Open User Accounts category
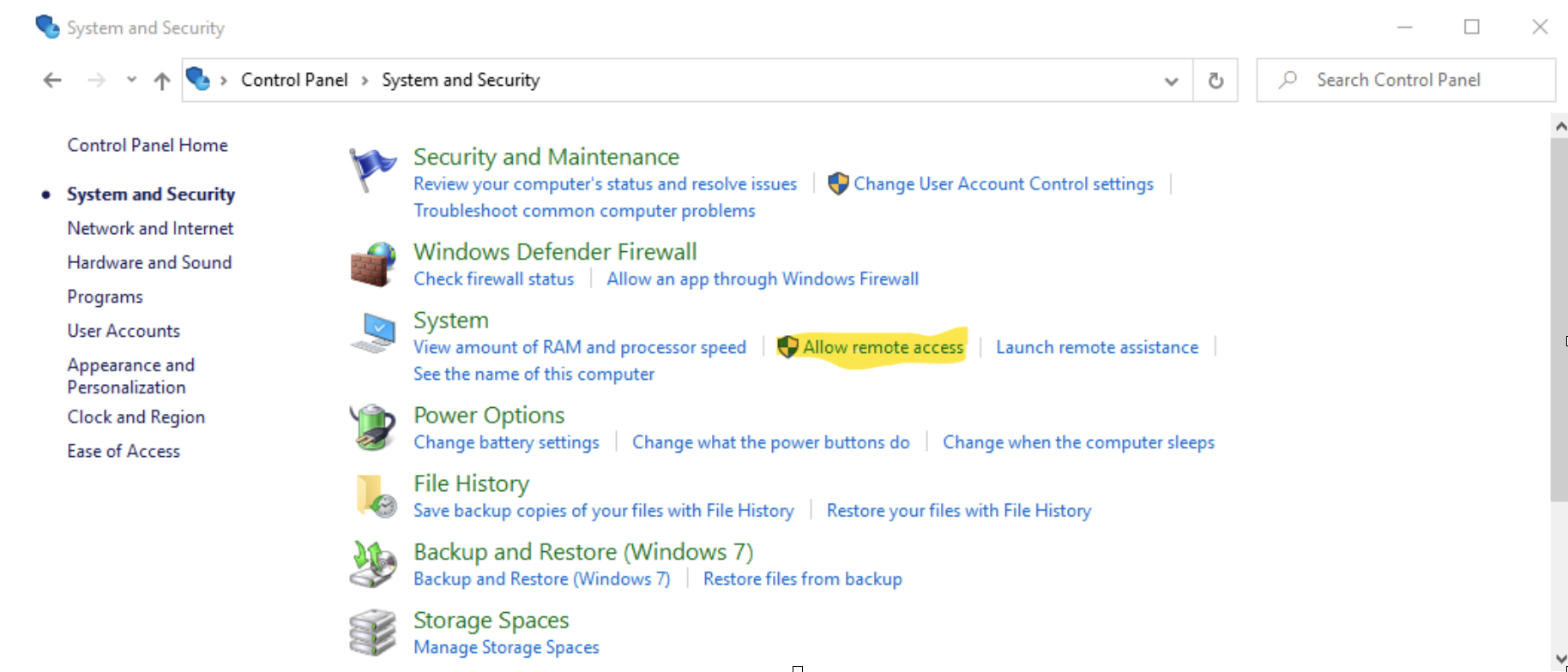Image resolution: width=1568 pixels, height=672 pixels. coord(124,331)
